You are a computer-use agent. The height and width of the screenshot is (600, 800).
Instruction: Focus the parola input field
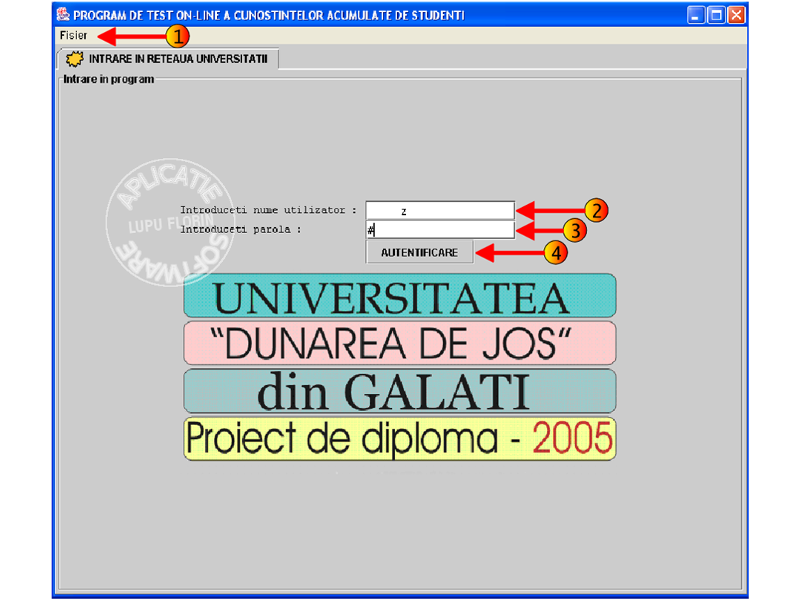click(440, 230)
